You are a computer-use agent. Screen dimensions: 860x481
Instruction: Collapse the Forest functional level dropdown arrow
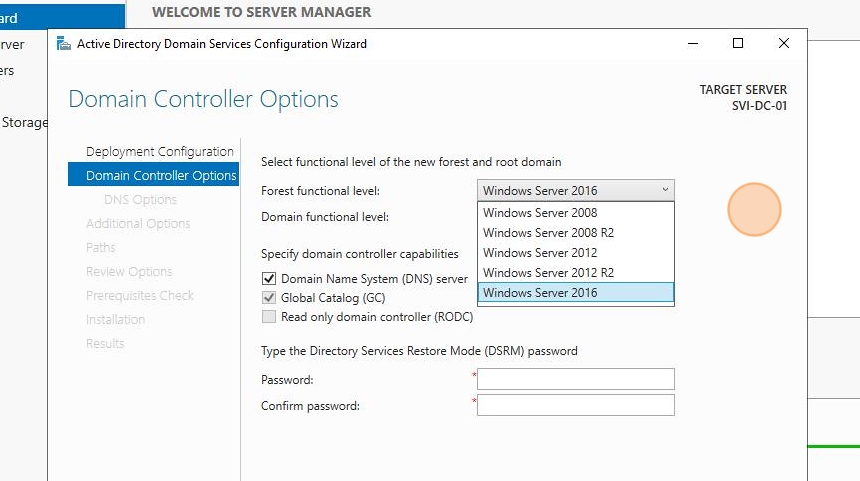pos(665,190)
